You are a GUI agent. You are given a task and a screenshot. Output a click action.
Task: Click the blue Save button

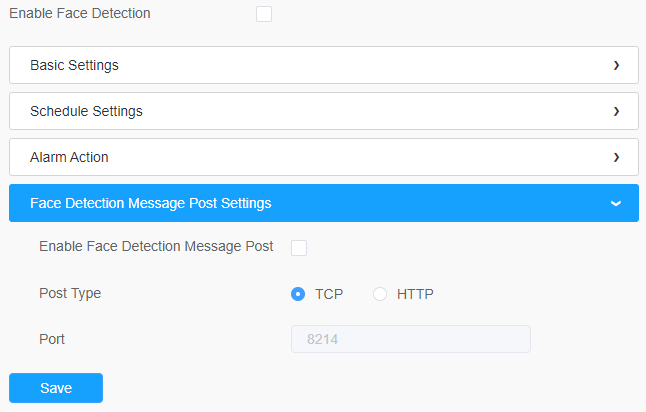pos(56,388)
